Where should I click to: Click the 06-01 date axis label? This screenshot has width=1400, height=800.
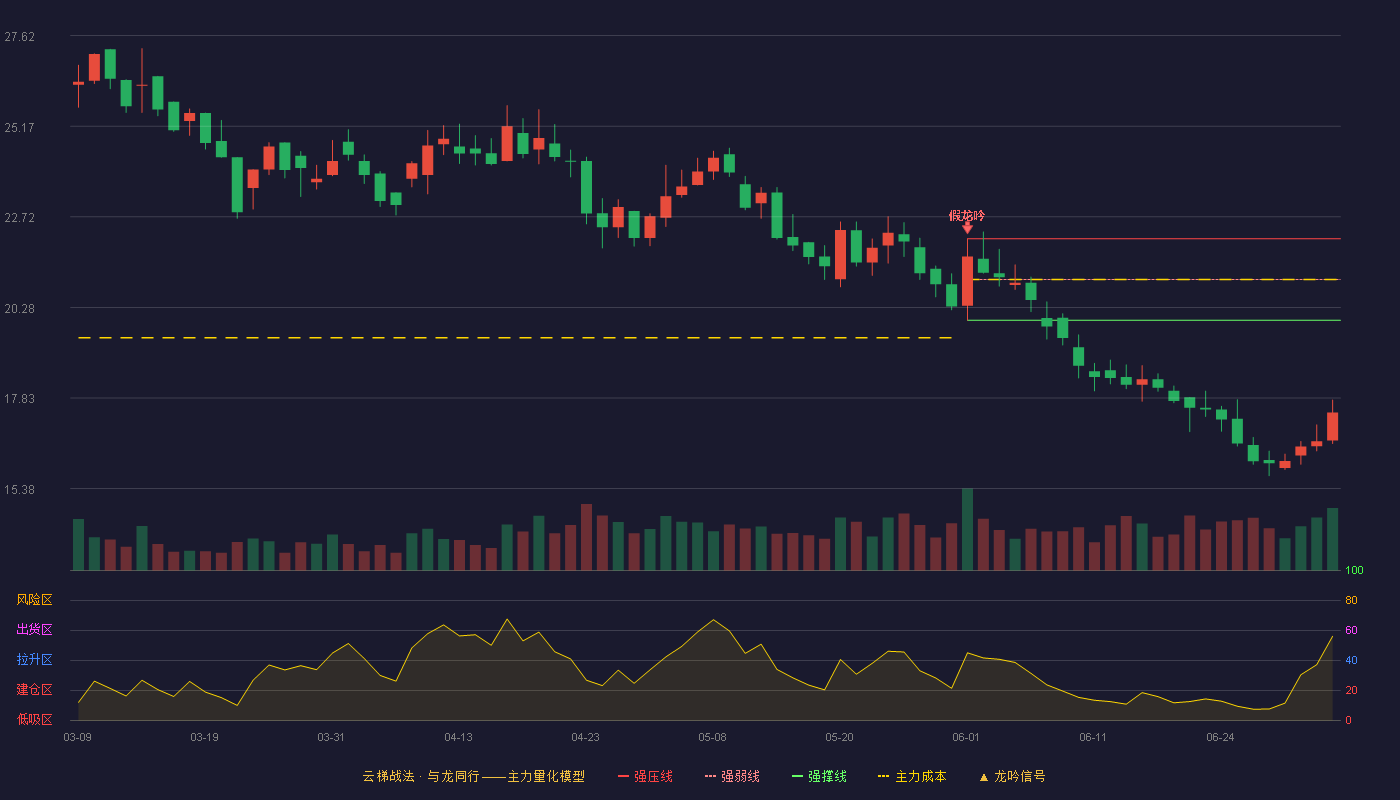(966, 737)
